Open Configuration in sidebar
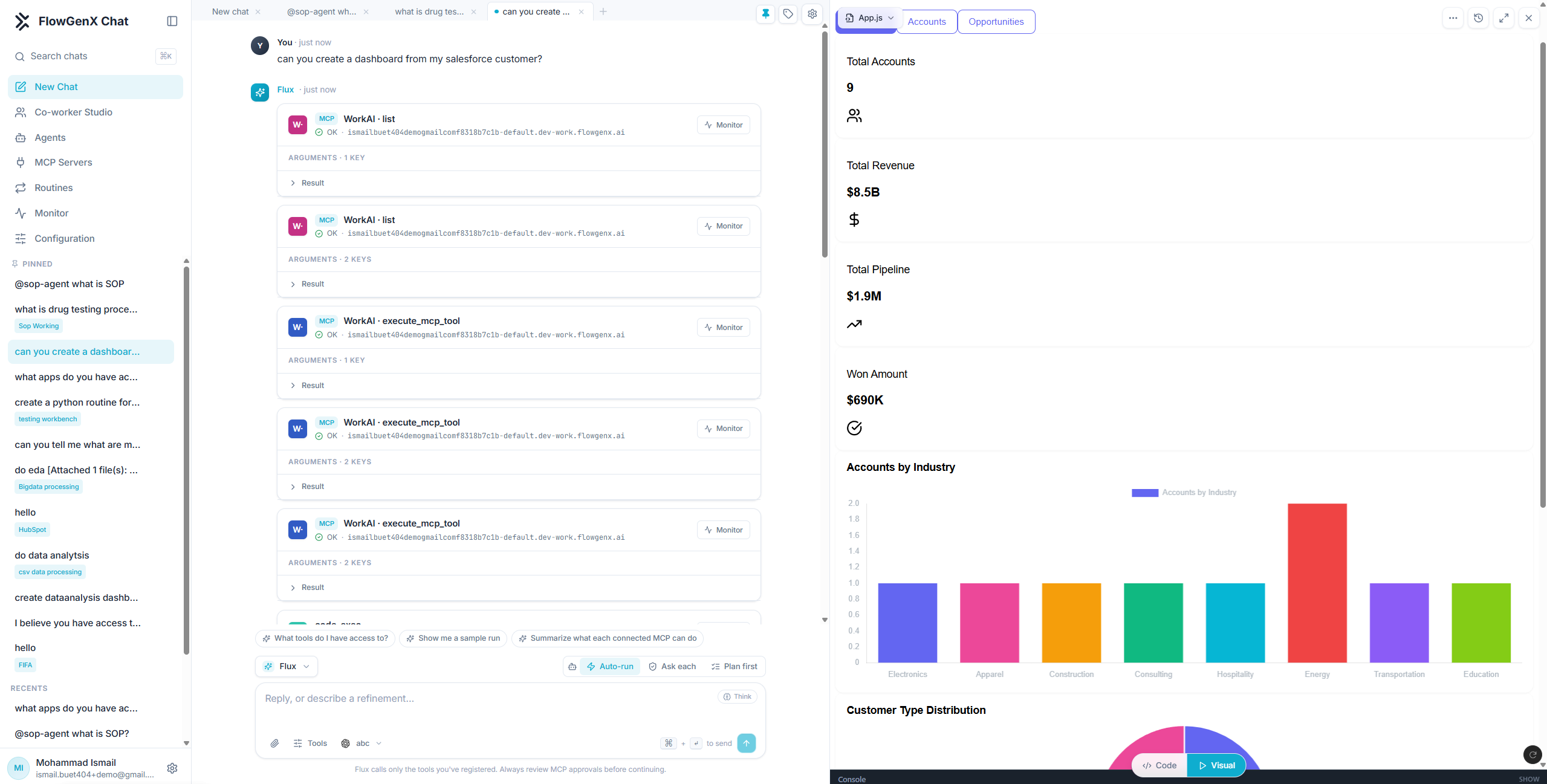The image size is (1547, 784). click(x=96, y=239)
